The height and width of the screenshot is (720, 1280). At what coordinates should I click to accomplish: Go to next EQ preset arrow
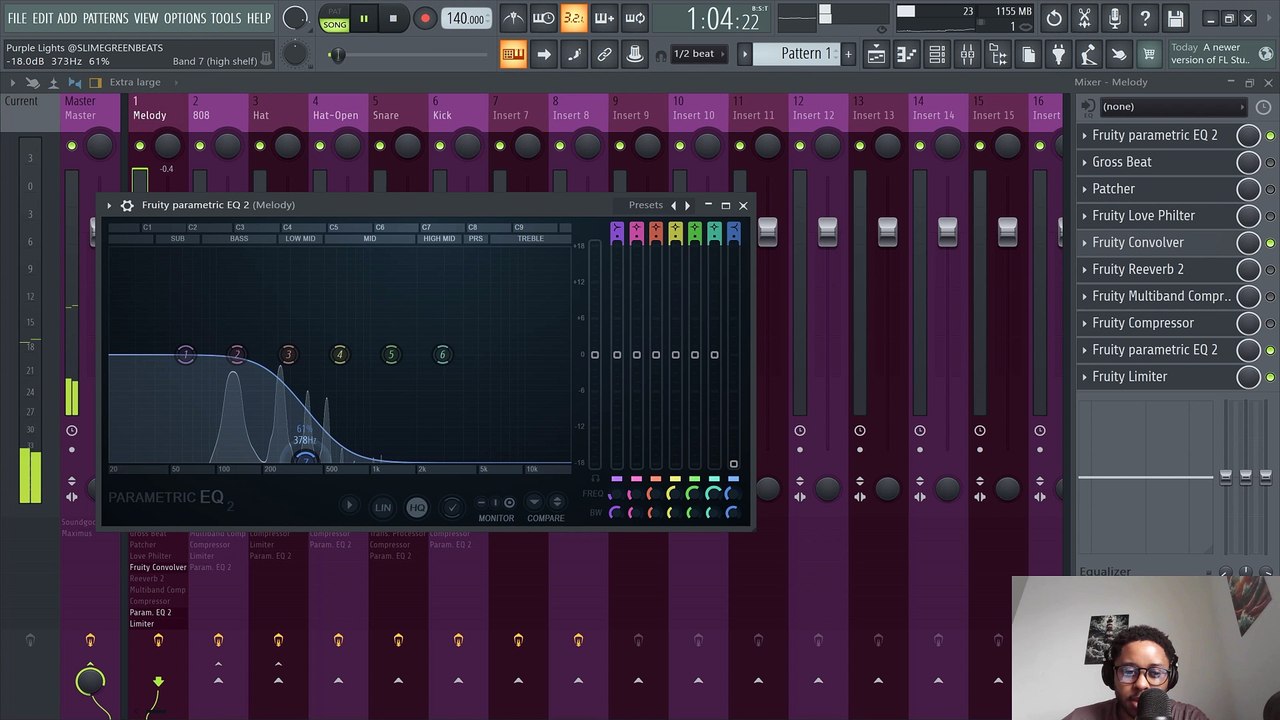687,205
